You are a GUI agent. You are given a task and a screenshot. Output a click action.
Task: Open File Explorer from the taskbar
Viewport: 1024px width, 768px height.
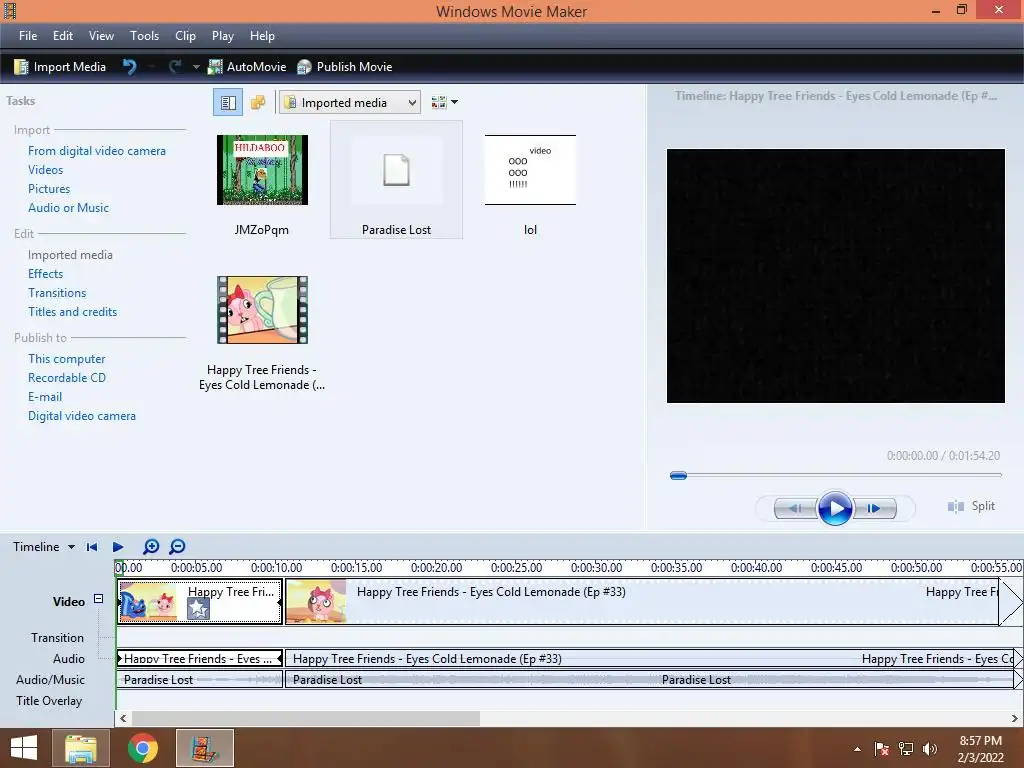(x=81, y=748)
